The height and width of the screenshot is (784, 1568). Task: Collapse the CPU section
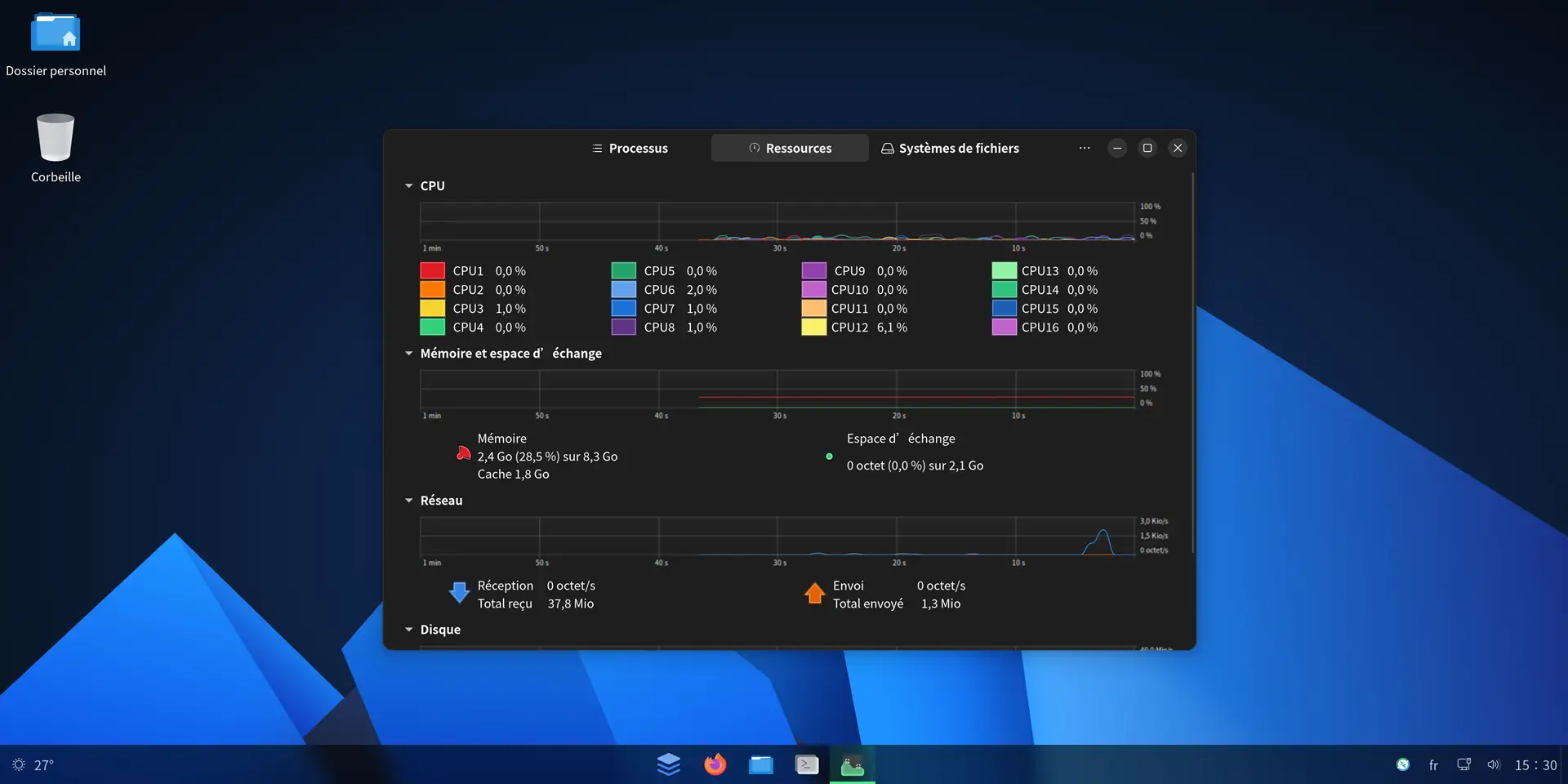click(x=409, y=186)
